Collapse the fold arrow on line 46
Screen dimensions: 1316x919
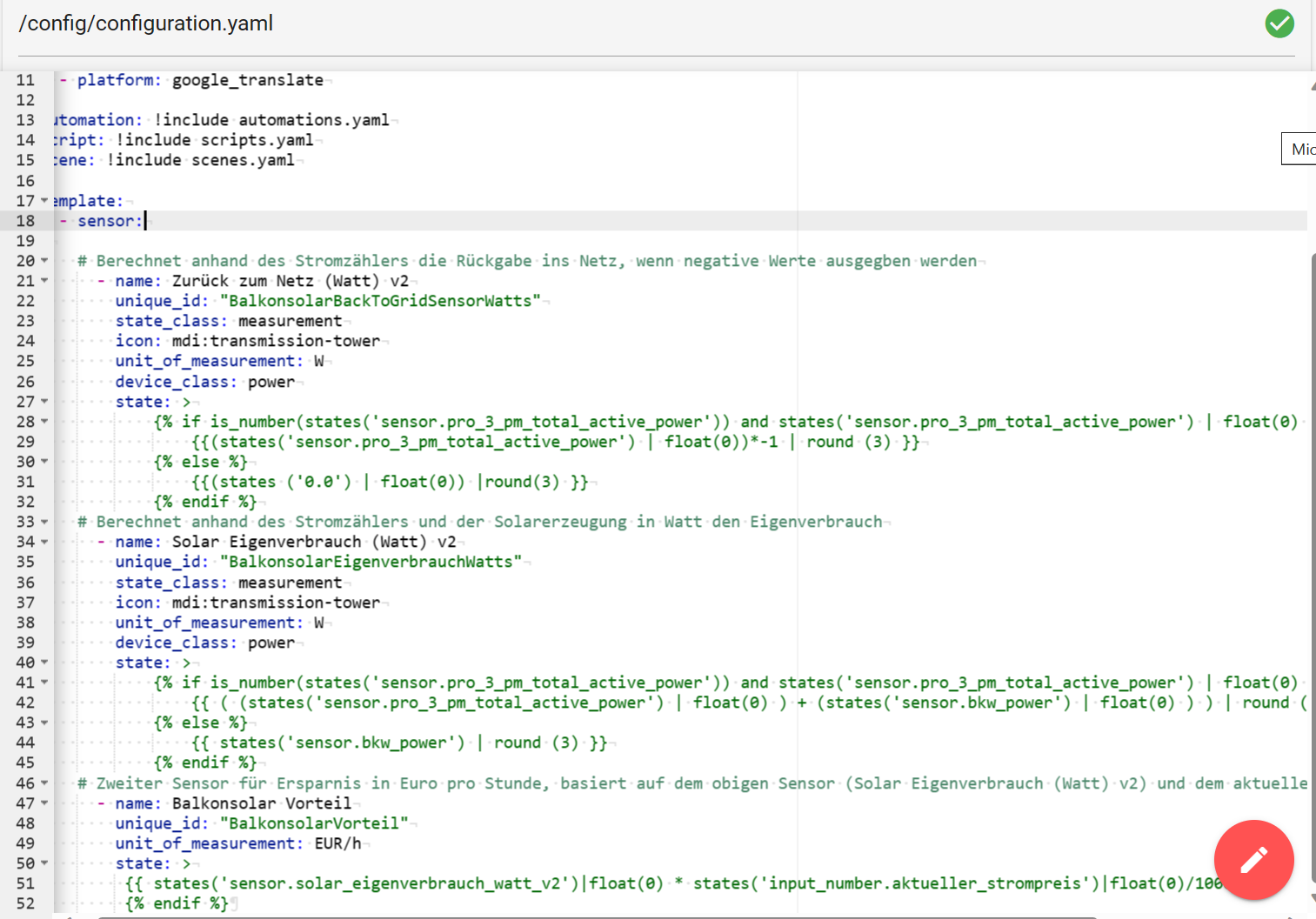[x=44, y=783]
